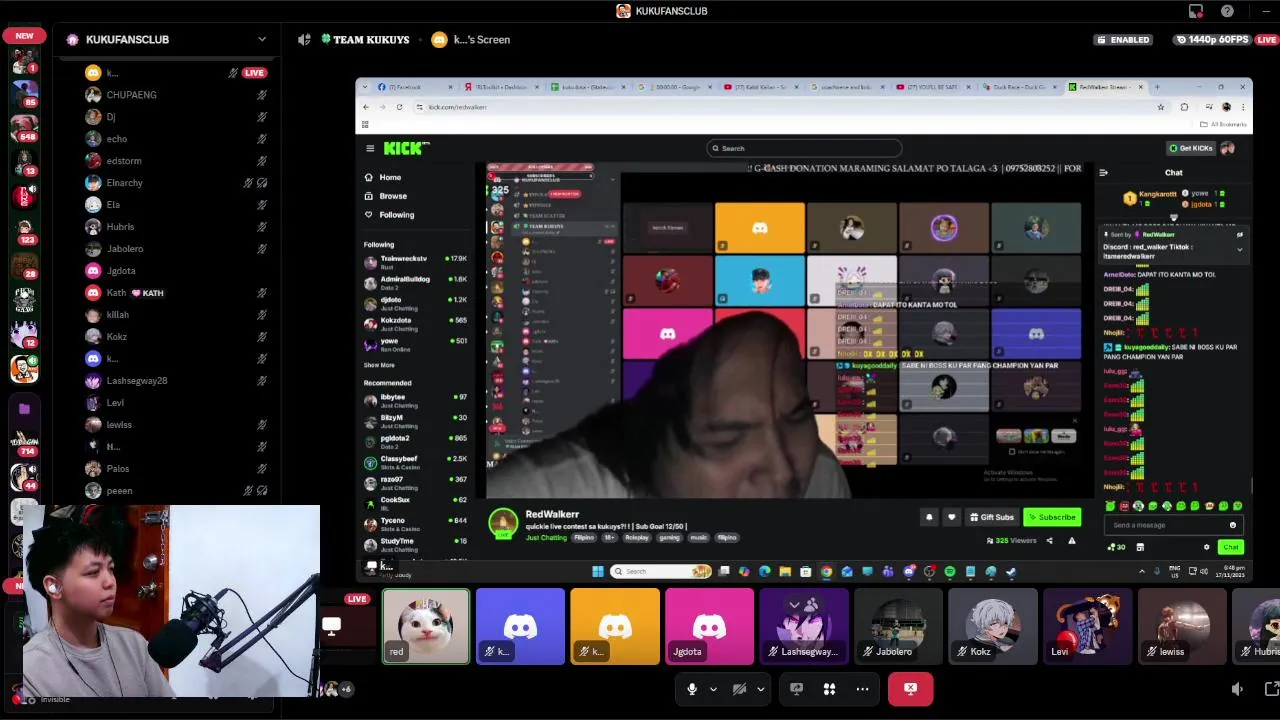Select the Kokz participant tile
Image resolution: width=1280 pixels, height=720 pixels.
coord(992,626)
